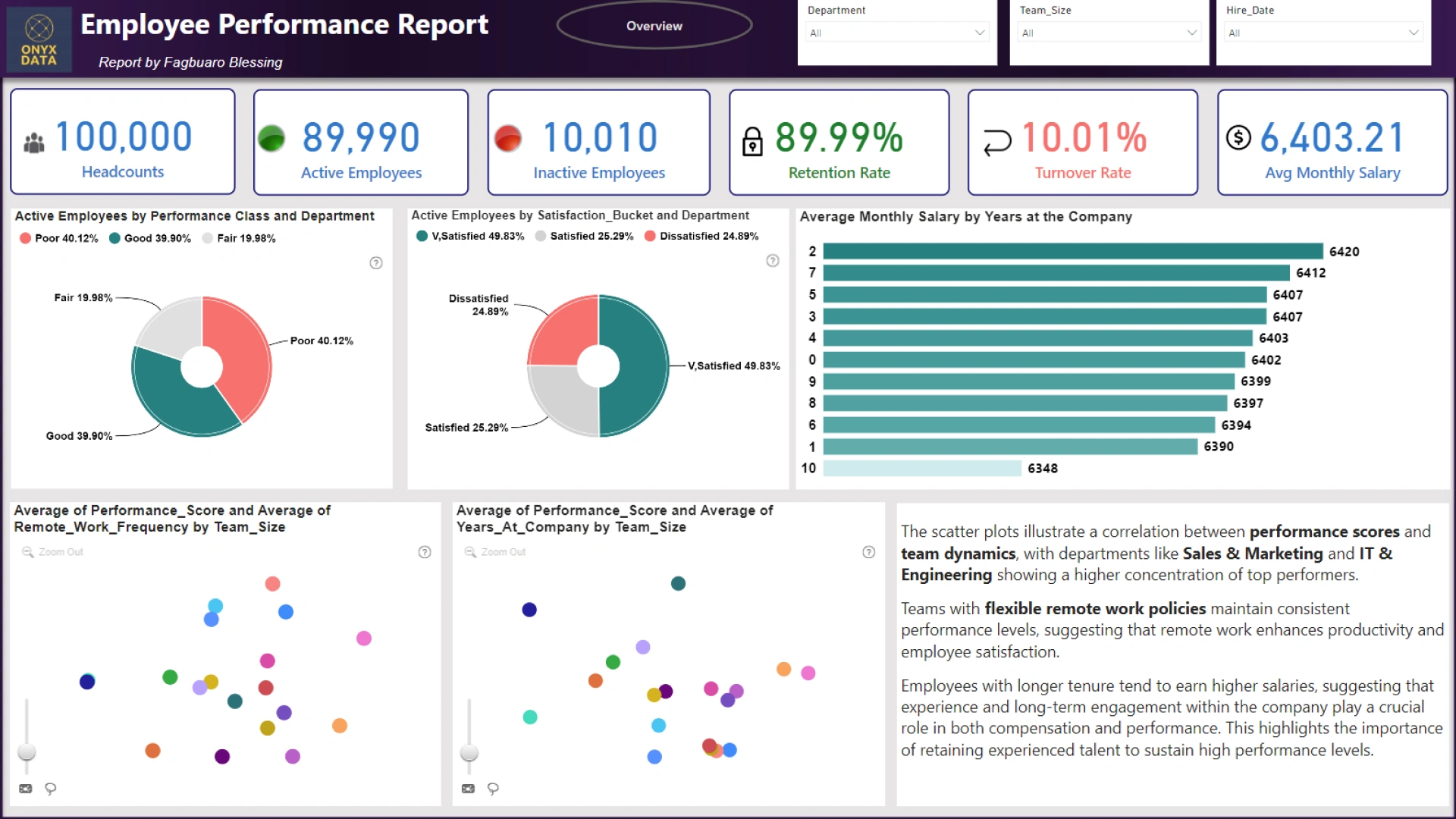The height and width of the screenshot is (819, 1456).
Task: Click the red Inactive Employees indicator ball
Action: click(x=507, y=138)
